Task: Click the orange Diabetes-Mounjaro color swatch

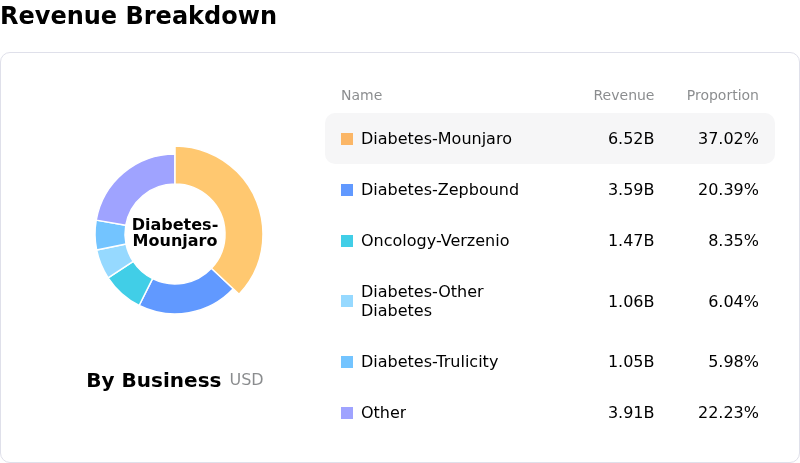Action: [347, 139]
